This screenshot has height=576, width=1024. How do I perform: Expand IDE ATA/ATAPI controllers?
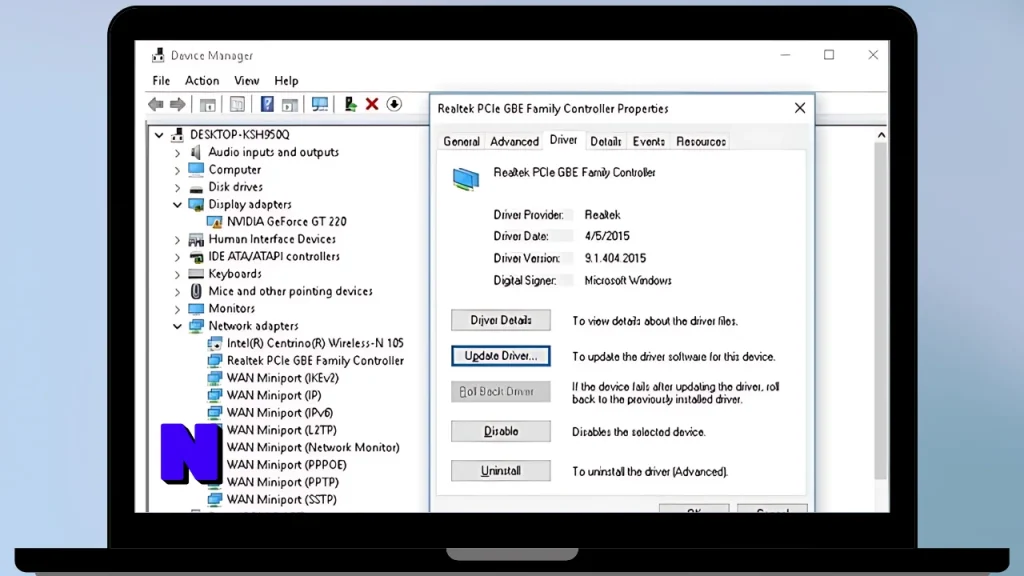(177, 257)
